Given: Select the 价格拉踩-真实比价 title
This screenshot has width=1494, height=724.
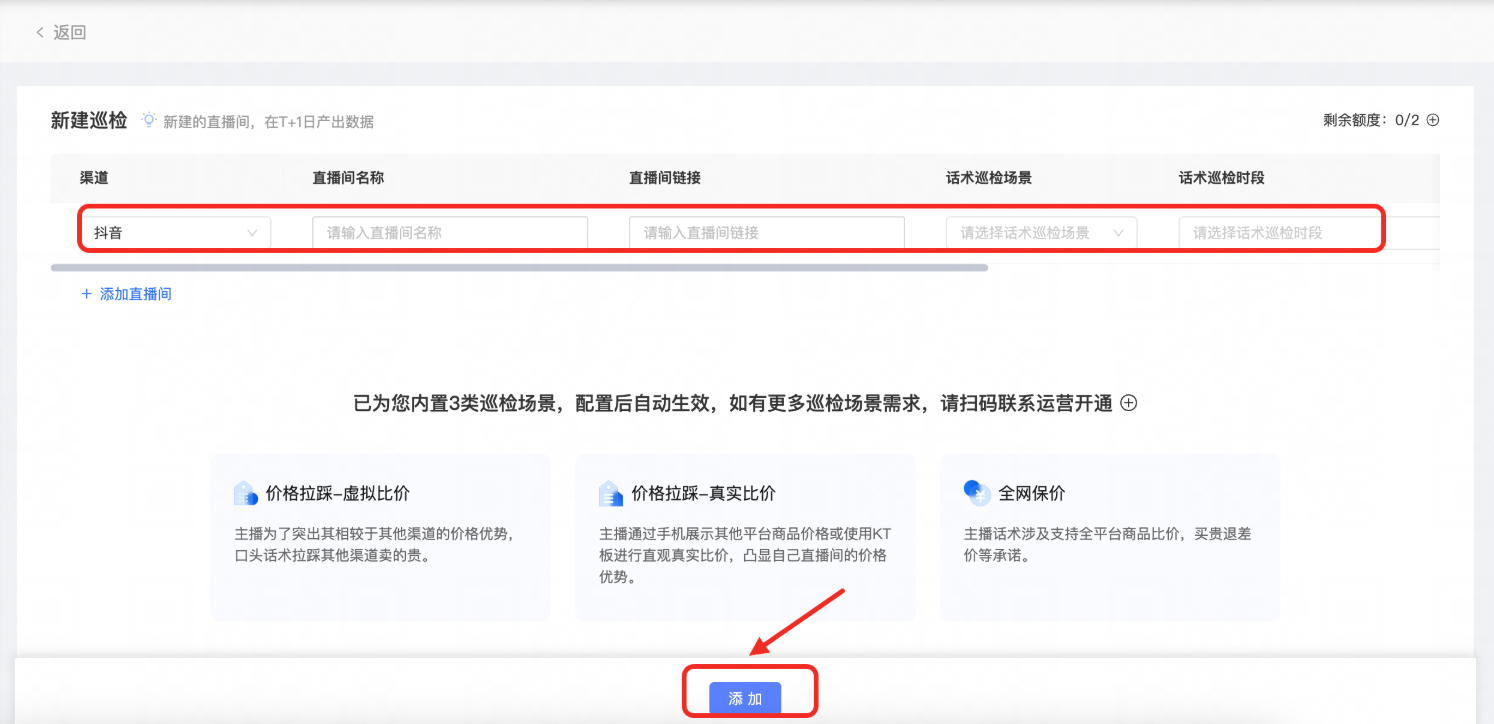Looking at the screenshot, I should click(704, 493).
